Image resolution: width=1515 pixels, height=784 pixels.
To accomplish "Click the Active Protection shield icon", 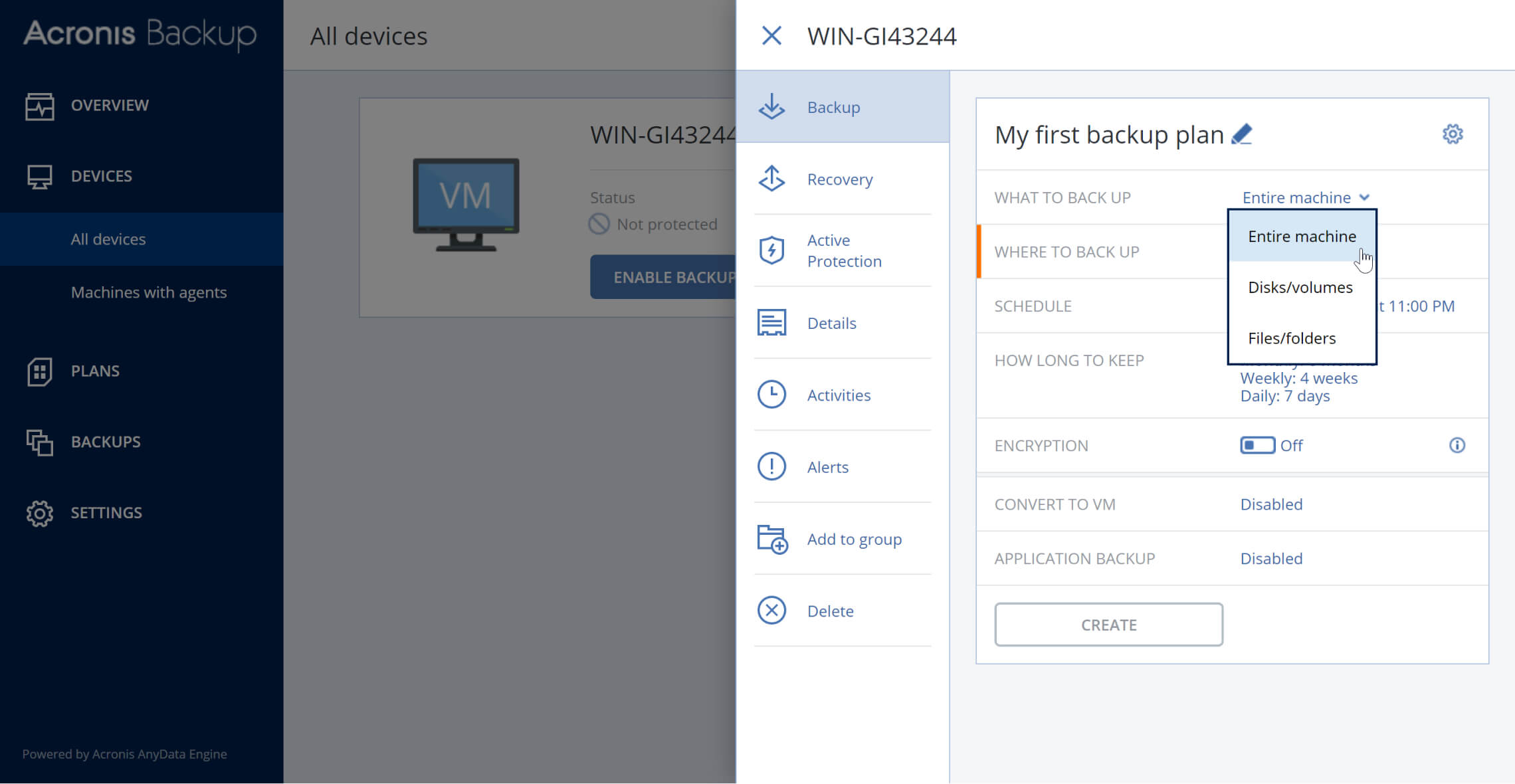I will [x=771, y=250].
